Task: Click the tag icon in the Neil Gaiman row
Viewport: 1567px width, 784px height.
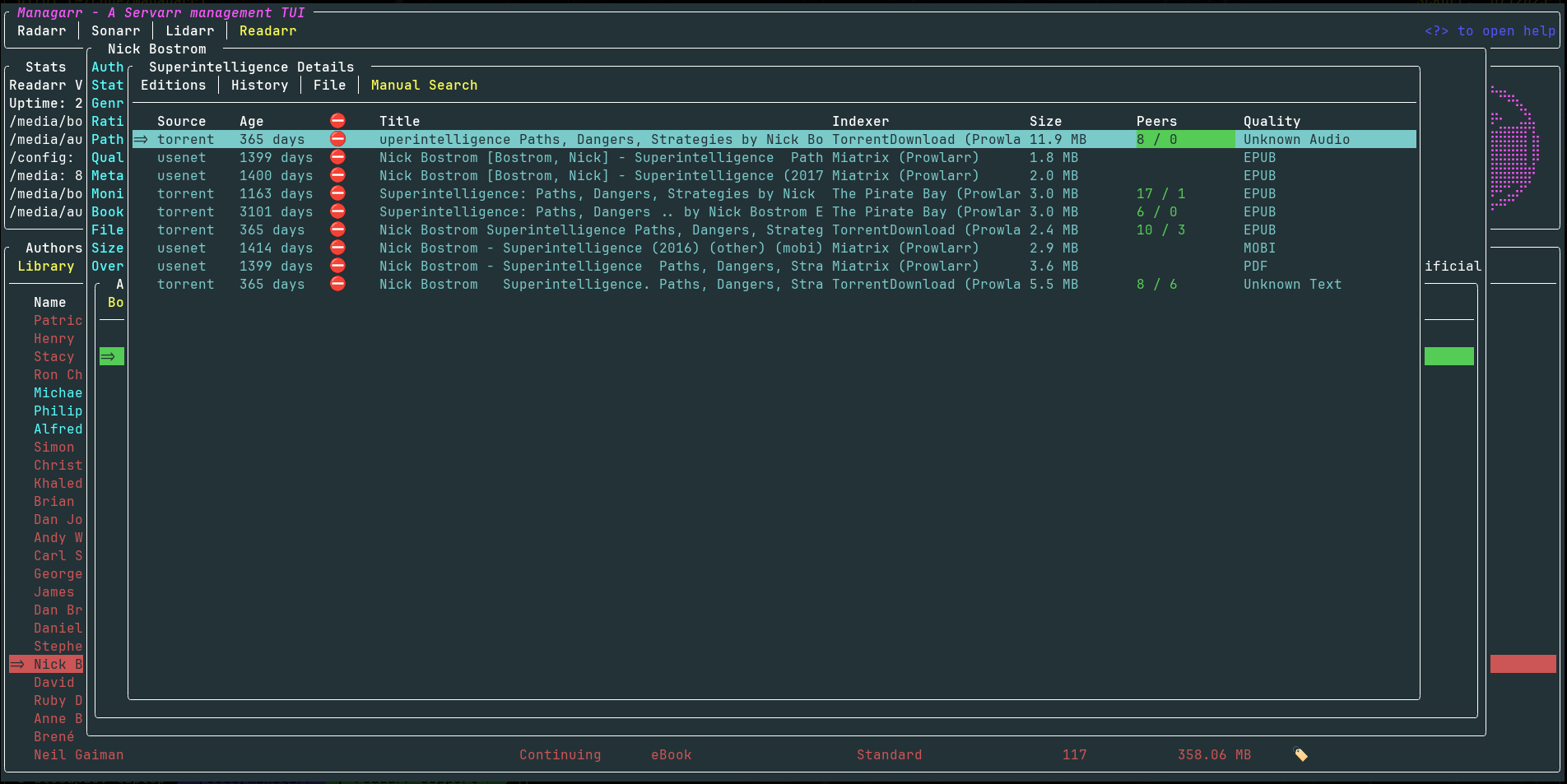Action: click(x=1300, y=754)
